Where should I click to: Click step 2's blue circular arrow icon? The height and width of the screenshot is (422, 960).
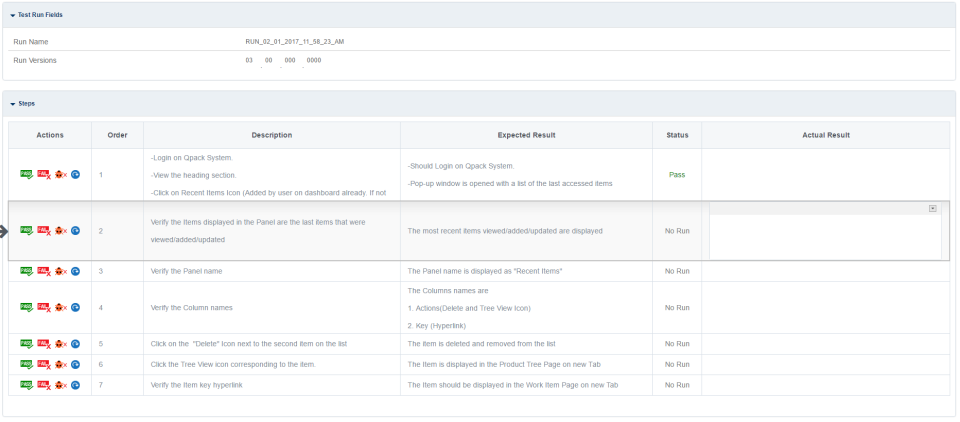pos(75,230)
